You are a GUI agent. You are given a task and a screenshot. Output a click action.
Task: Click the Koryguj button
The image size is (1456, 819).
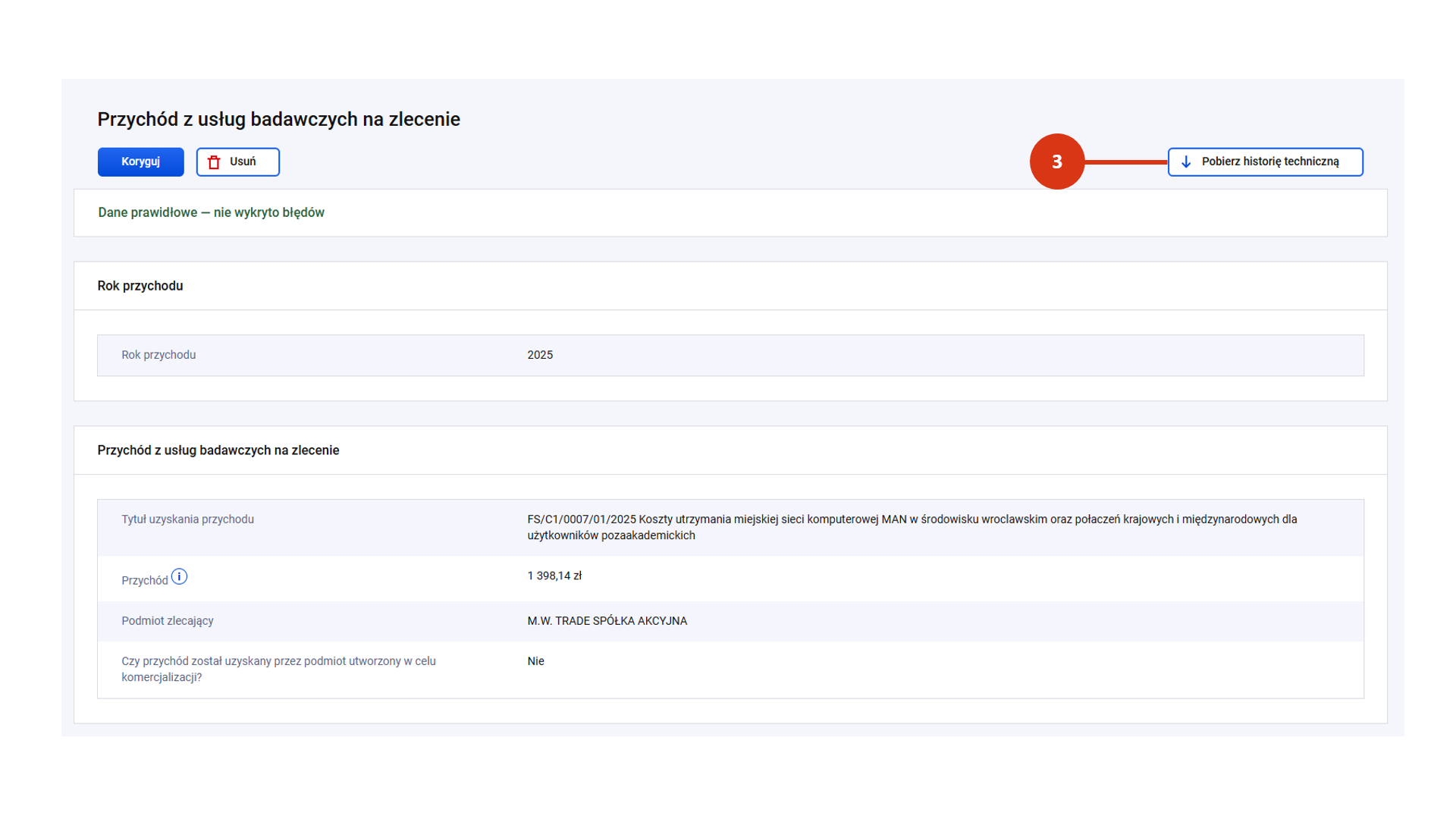tap(140, 162)
